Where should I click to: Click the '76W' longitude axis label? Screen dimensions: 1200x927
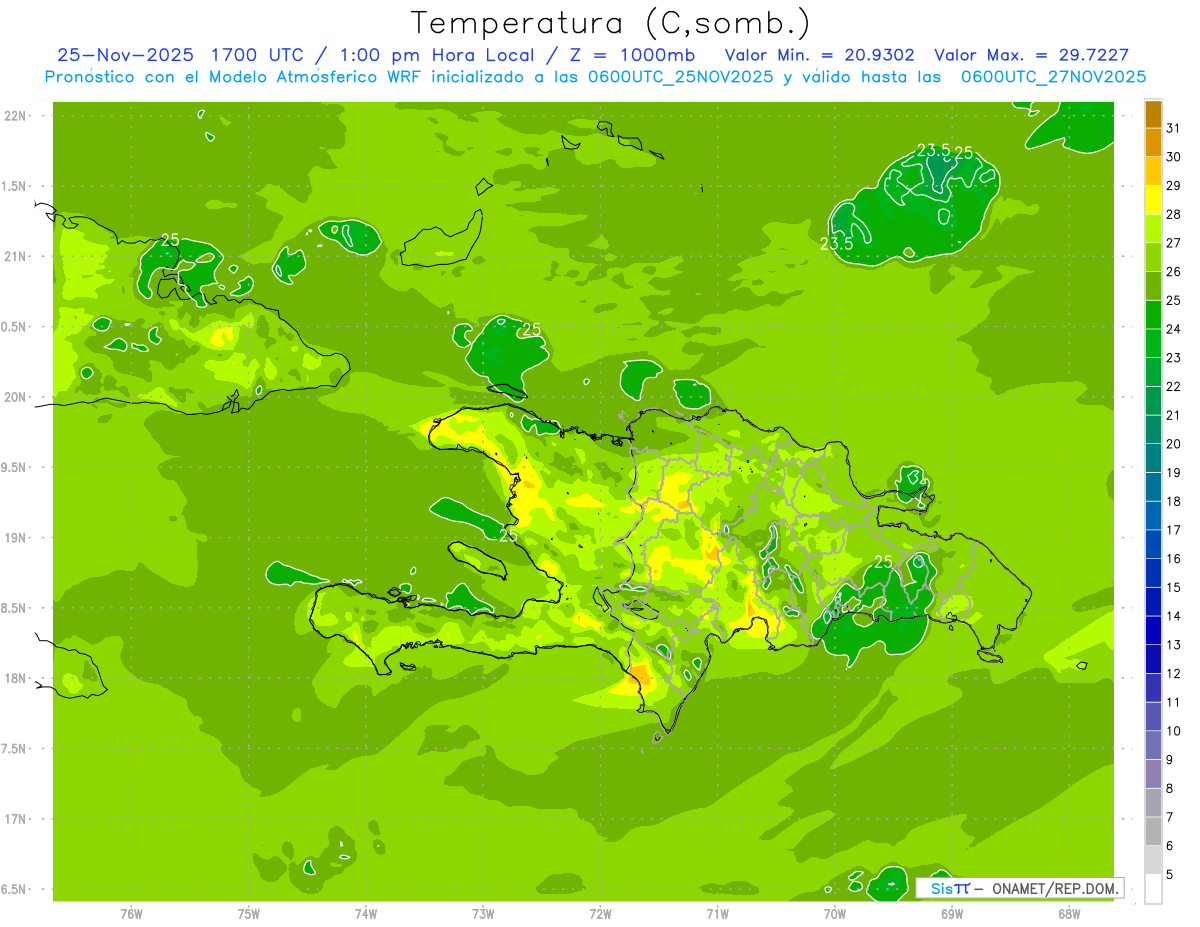click(131, 913)
